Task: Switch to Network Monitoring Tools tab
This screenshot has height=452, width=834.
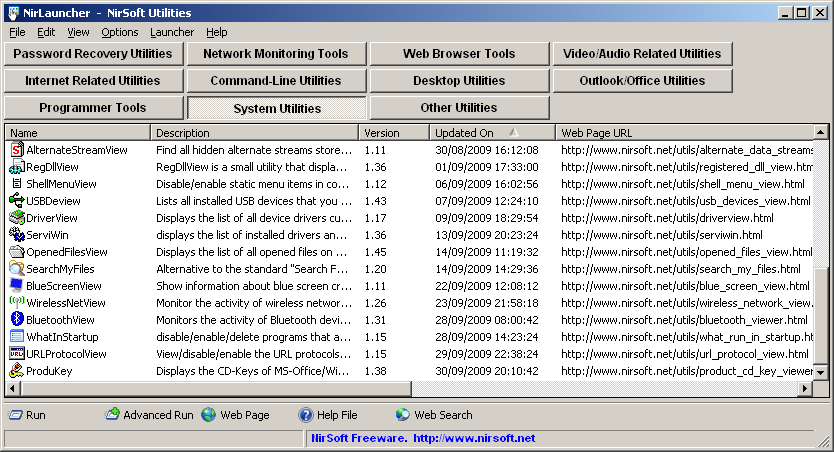Action: pyautogui.click(x=276, y=54)
